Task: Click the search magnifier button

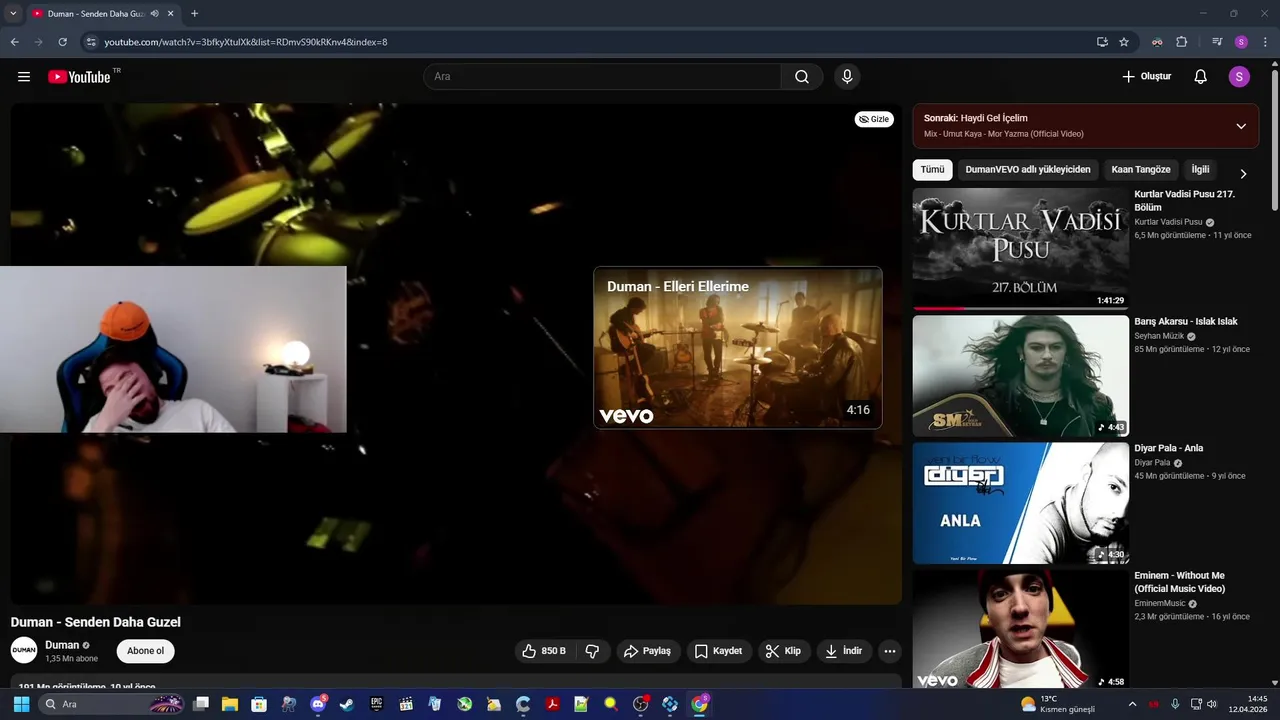Action: tap(802, 77)
